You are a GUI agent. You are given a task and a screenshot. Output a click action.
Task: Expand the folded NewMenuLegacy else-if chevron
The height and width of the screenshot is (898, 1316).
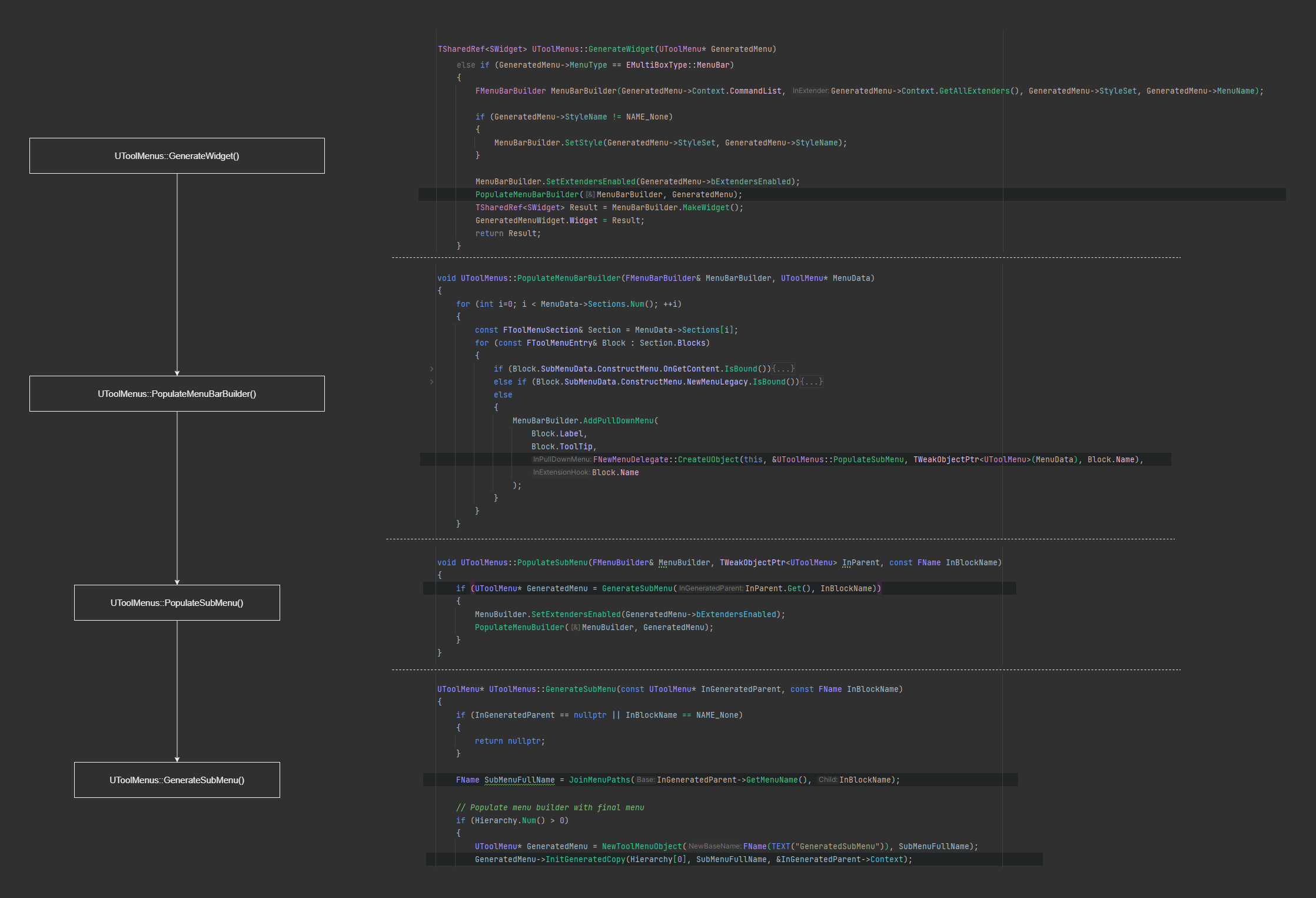coord(431,382)
